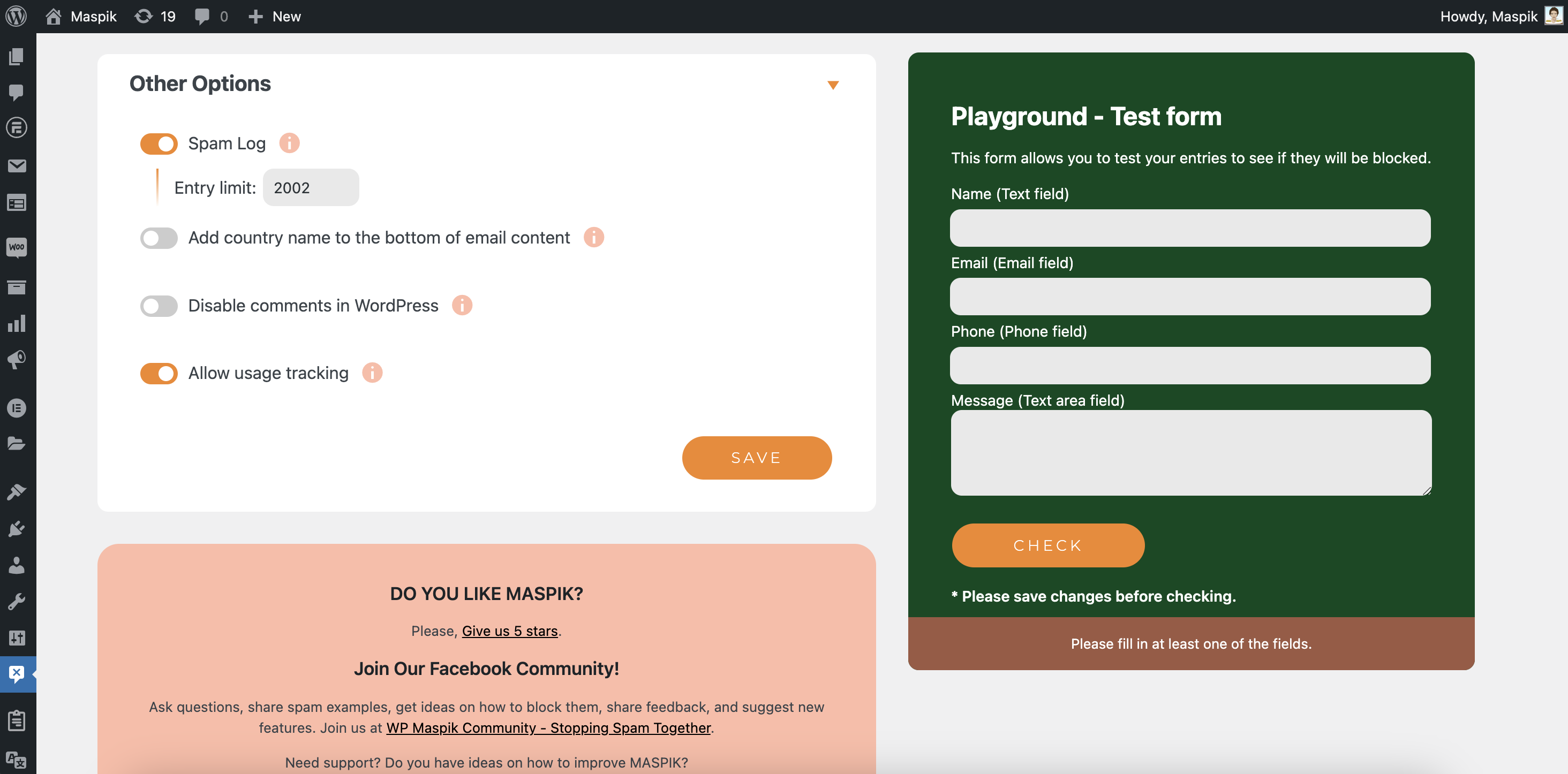The image size is (1568, 774).
Task: Click the Entry limit field showing 2002
Action: pos(311,187)
